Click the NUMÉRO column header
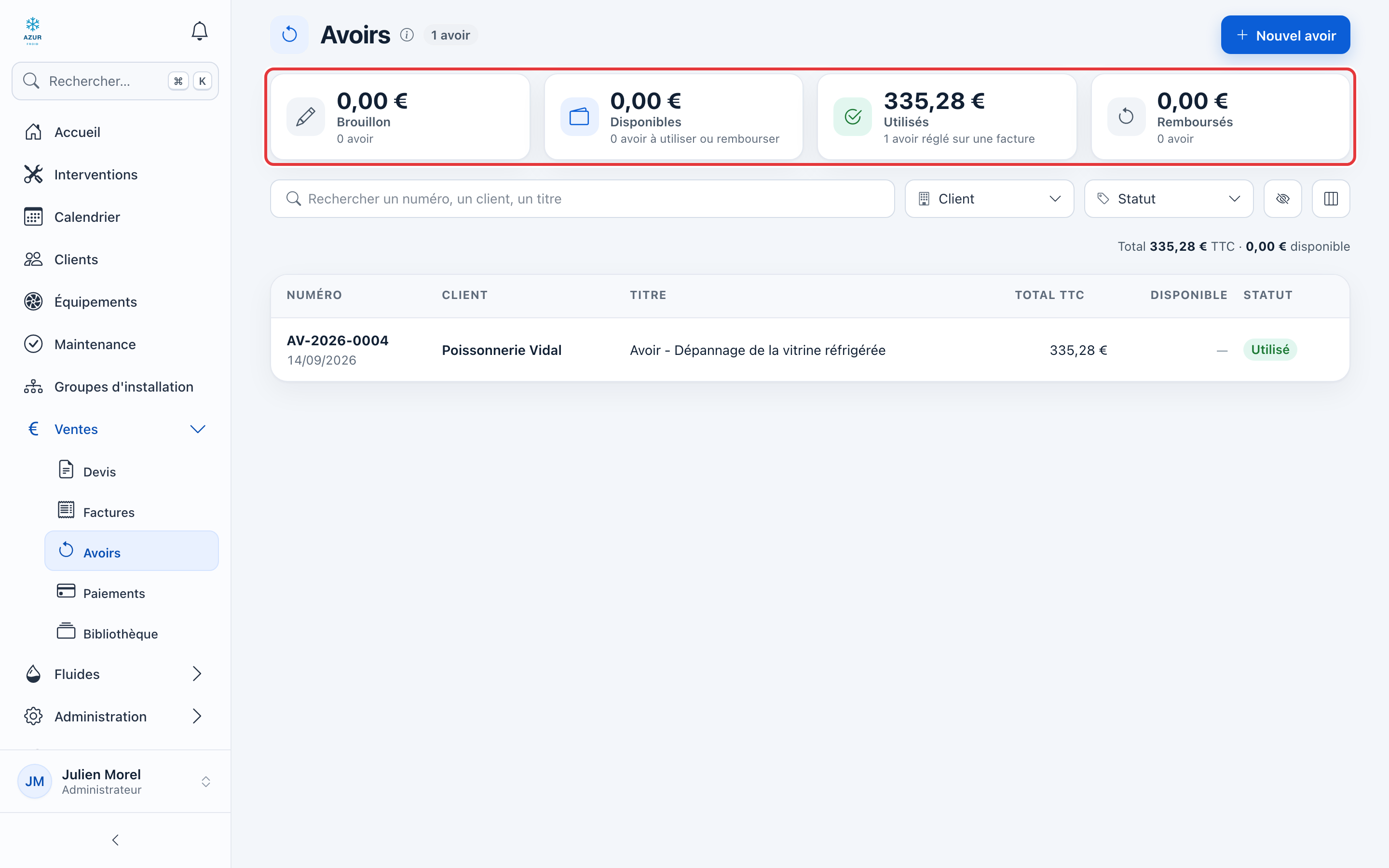This screenshot has height=868, width=1389. click(314, 295)
